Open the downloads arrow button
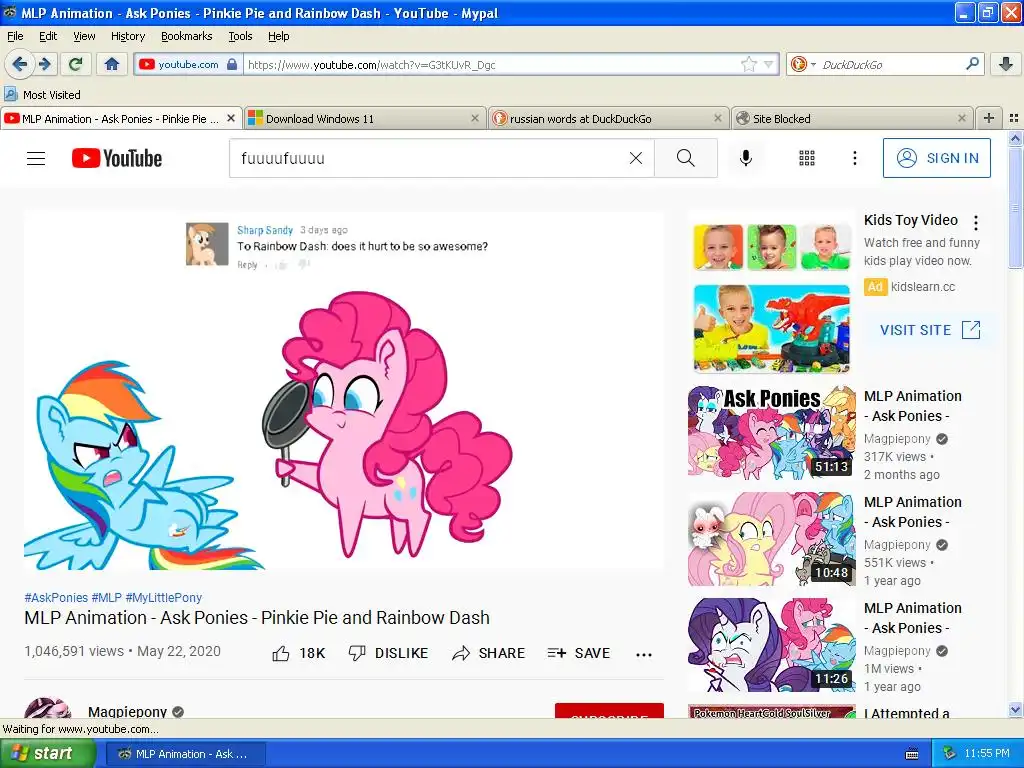Screen dimensions: 1024x768 coord(1006,64)
